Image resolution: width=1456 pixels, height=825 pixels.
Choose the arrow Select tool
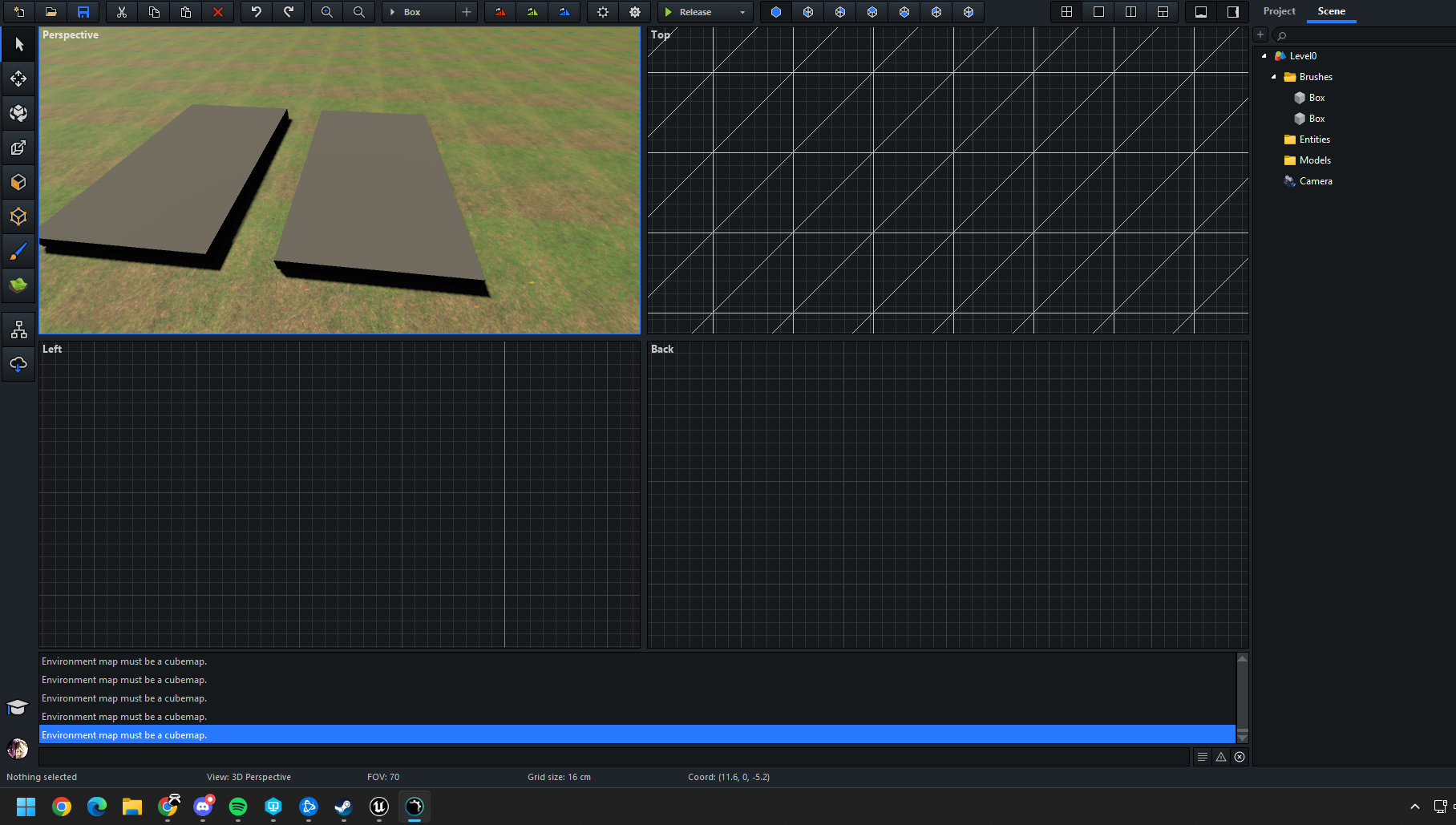point(18,44)
